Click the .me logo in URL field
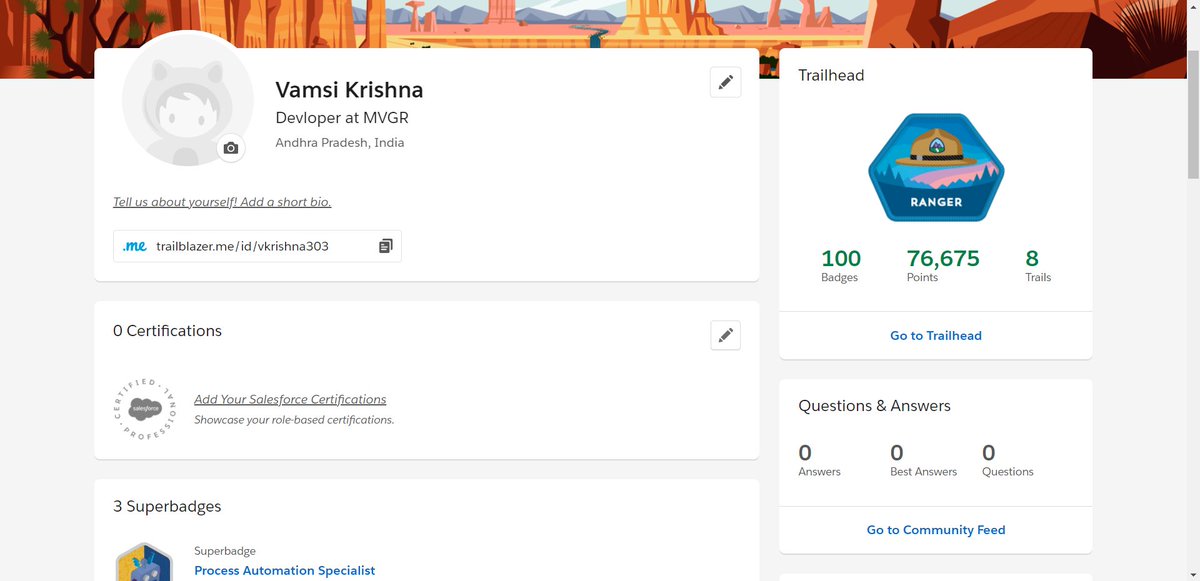 point(134,246)
